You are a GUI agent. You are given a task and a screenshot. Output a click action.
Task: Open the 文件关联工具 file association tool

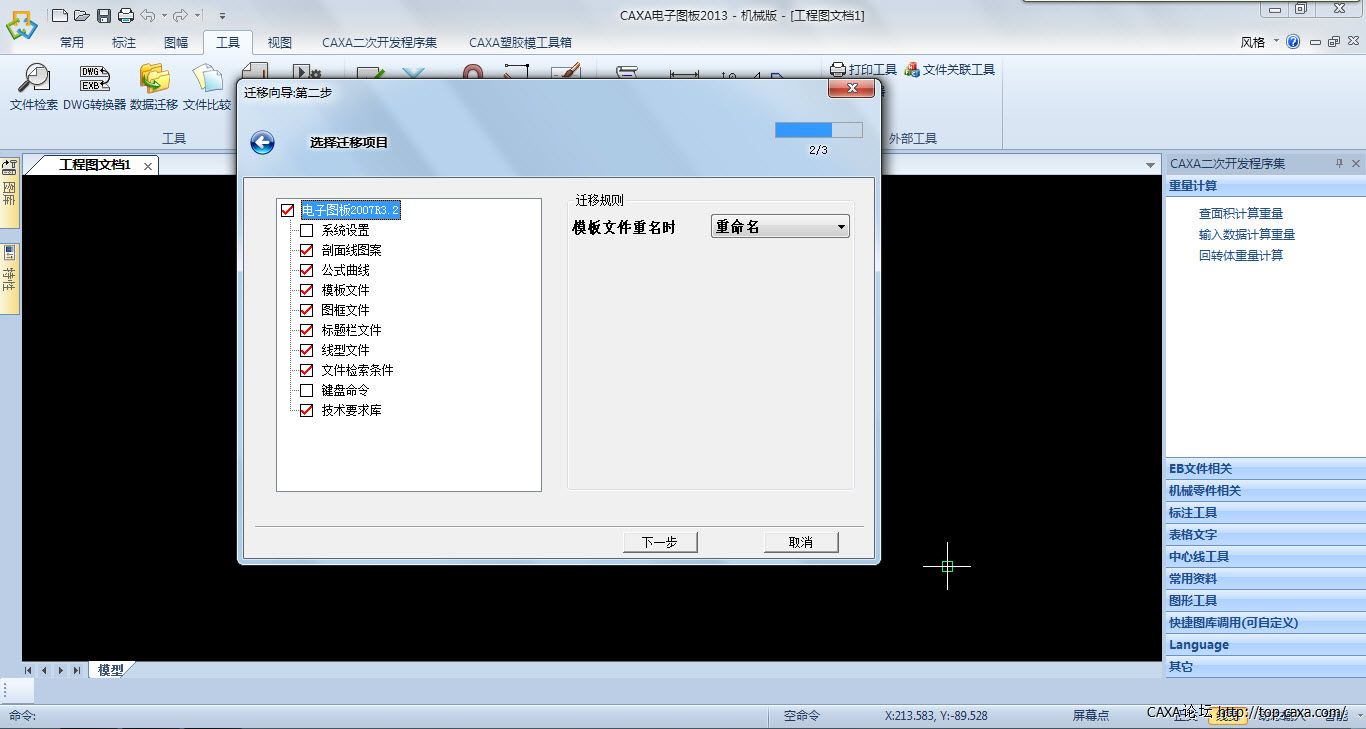click(950, 70)
